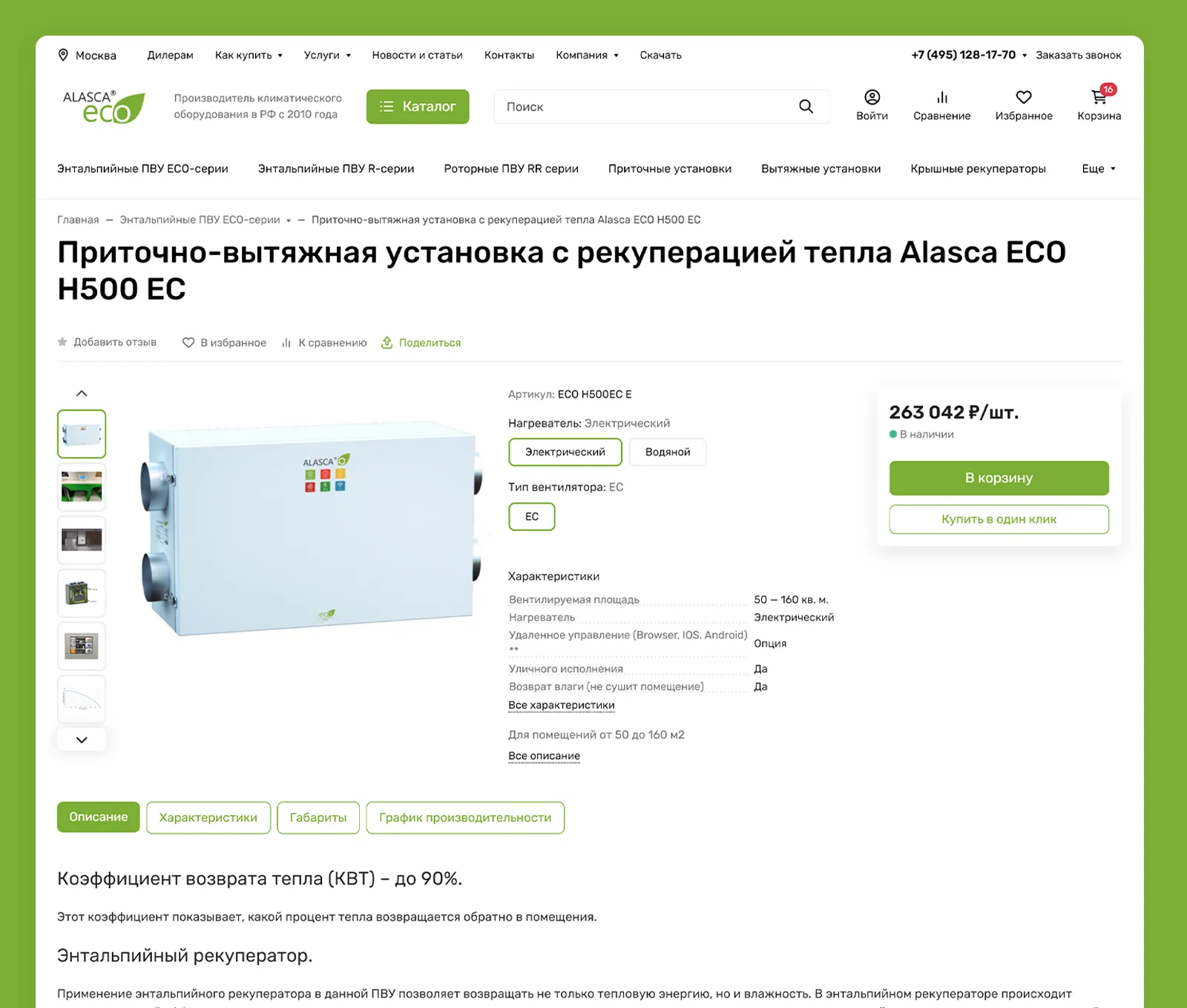Show next thumbnails with down chevron
The image size is (1187, 1008).
[x=82, y=739]
